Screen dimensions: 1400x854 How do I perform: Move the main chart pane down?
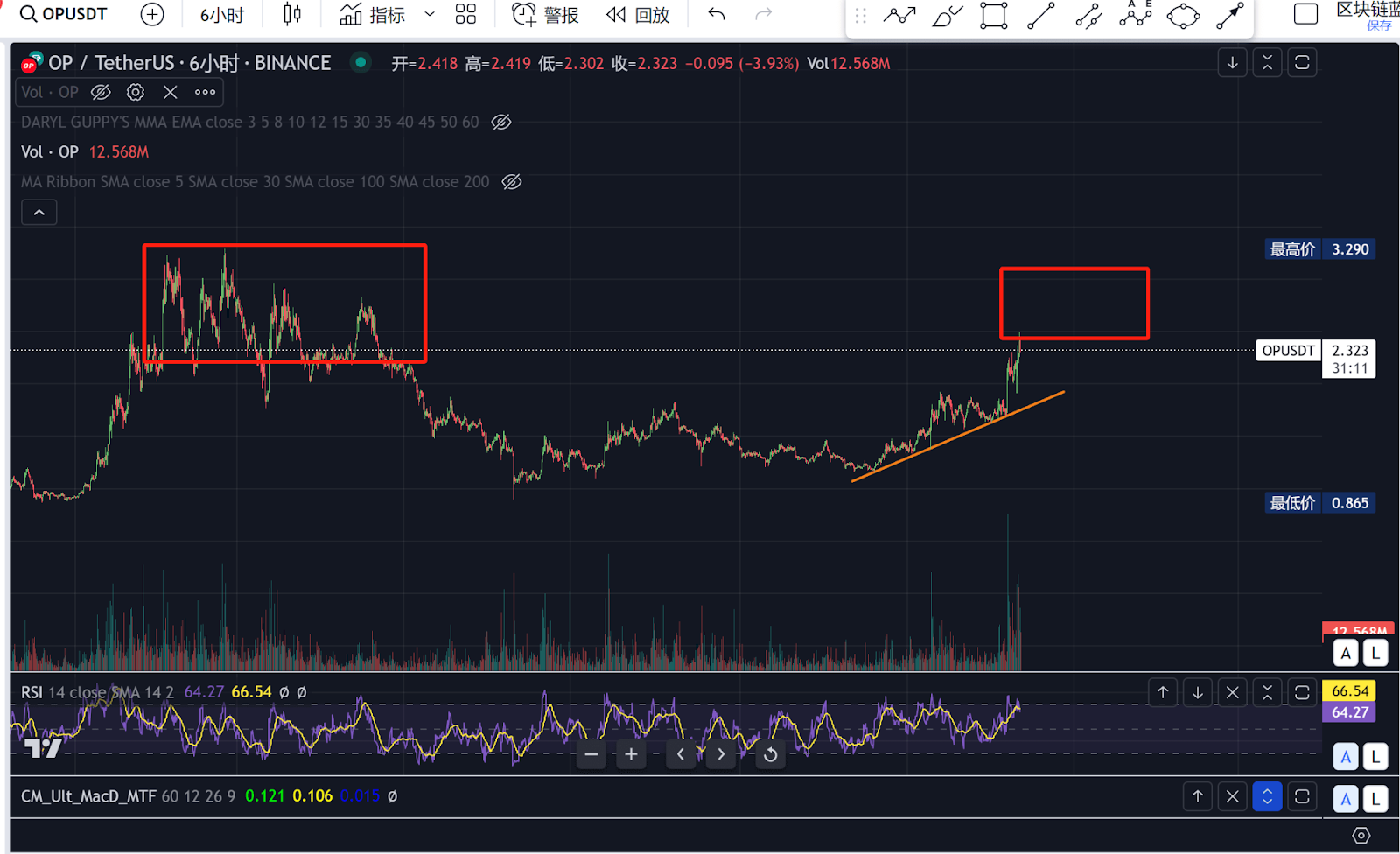(1232, 62)
